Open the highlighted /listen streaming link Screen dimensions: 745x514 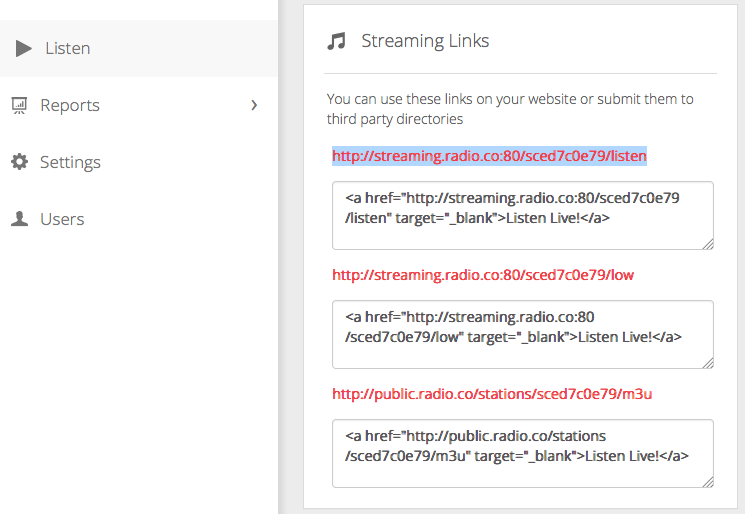[x=489, y=156]
